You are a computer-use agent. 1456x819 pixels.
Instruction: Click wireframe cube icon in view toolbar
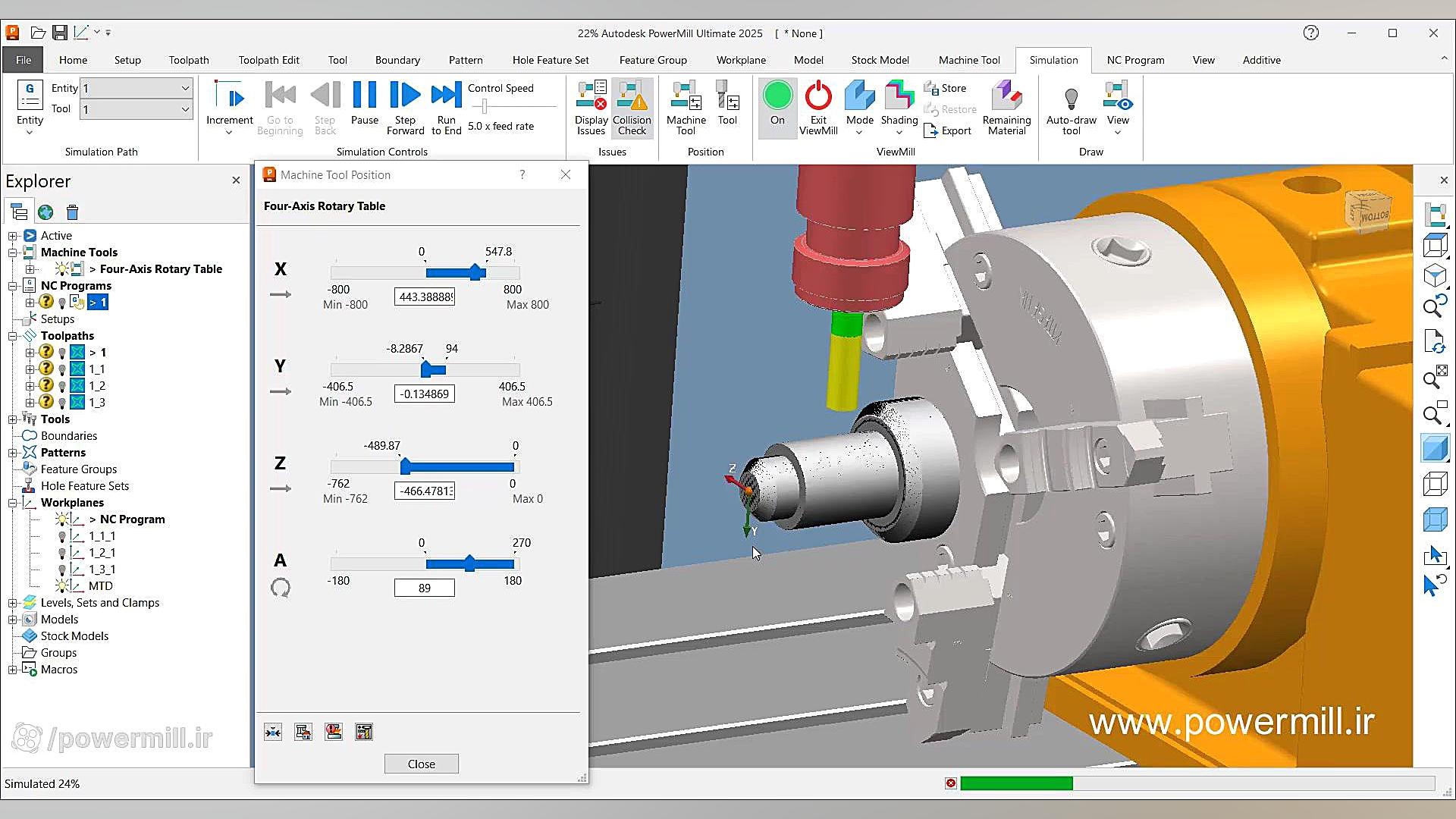[1434, 482]
